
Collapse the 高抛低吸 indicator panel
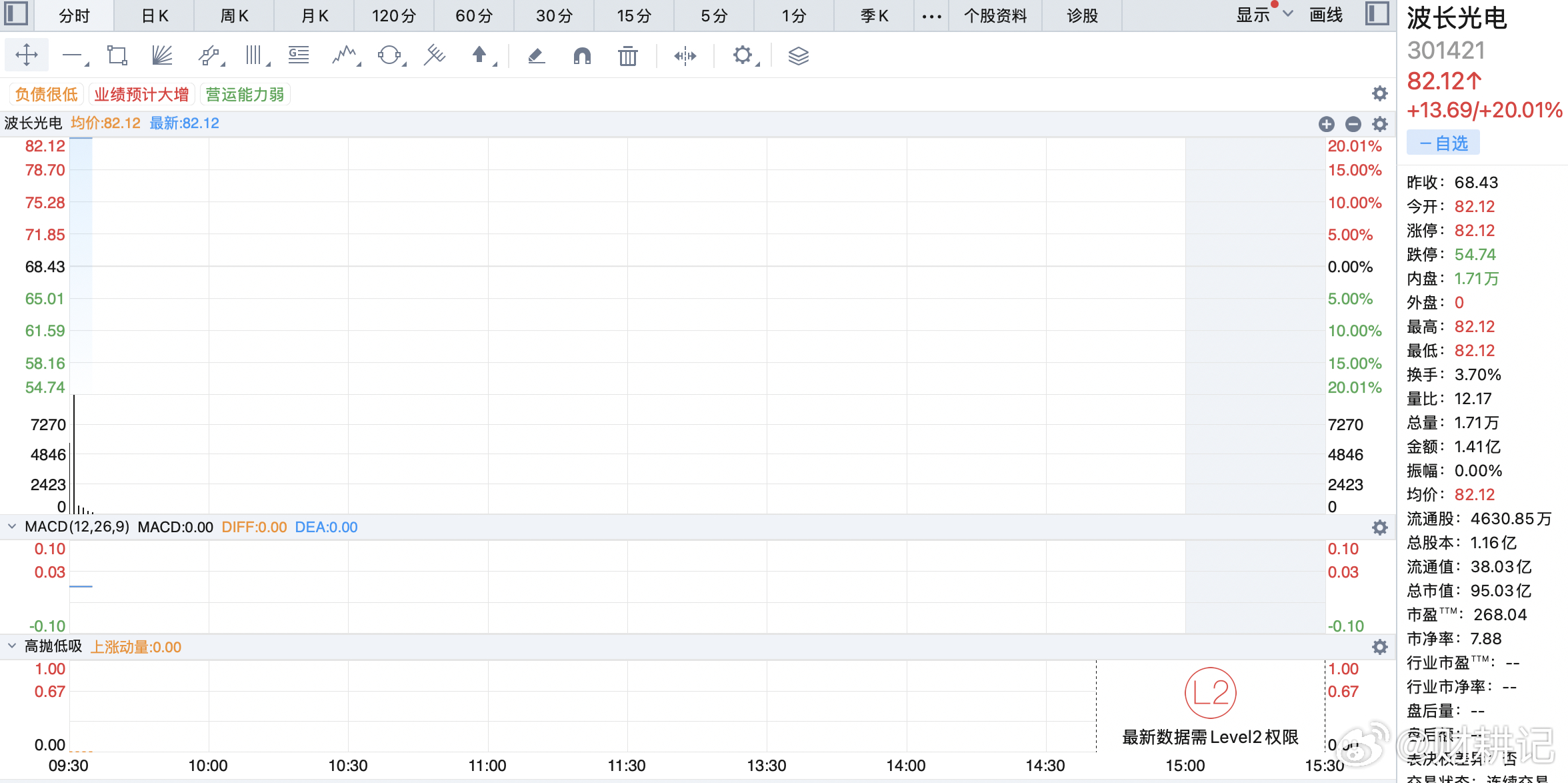tap(12, 646)
